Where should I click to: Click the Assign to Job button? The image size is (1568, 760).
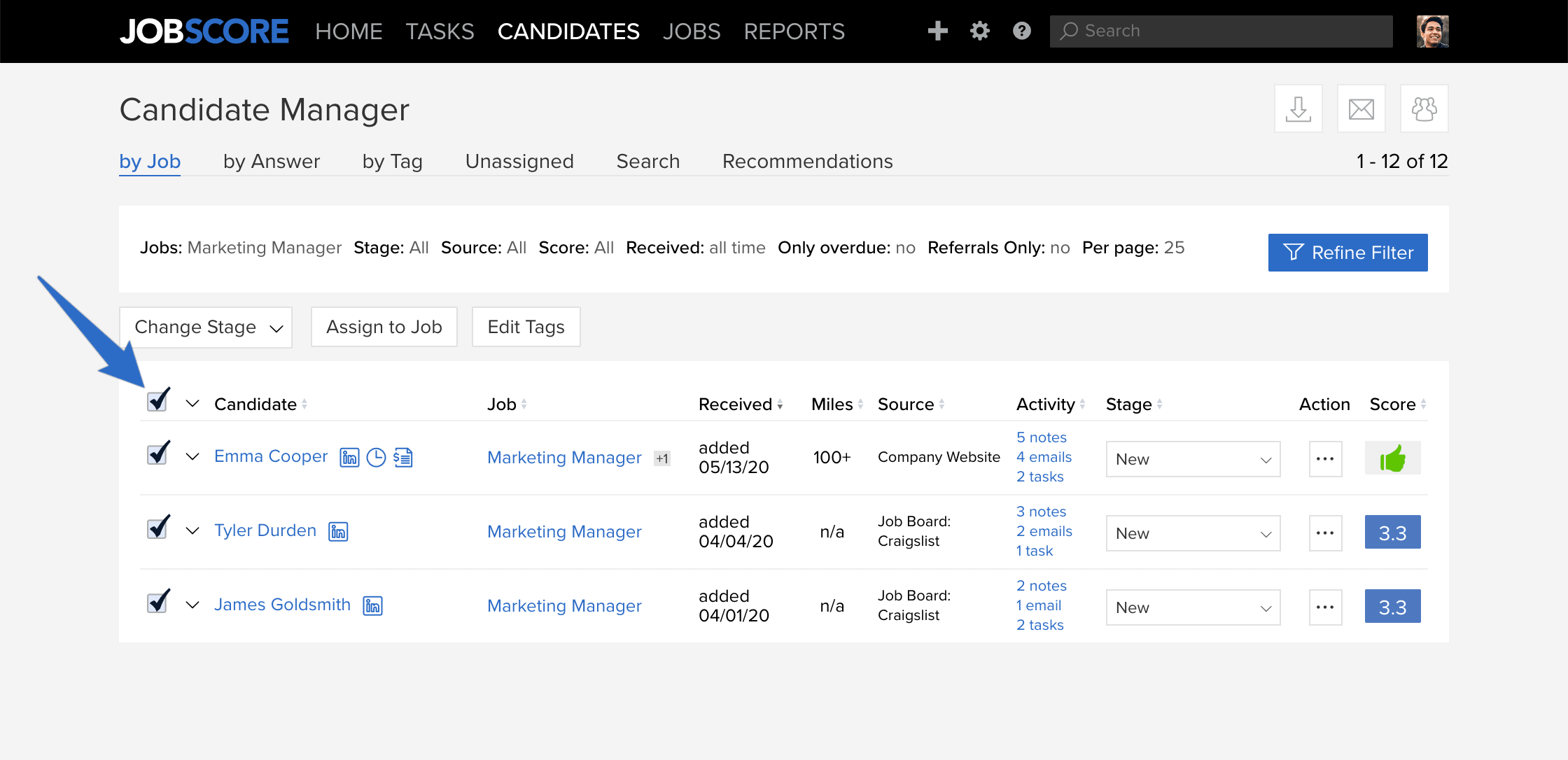pyautogui.click(x=384, y=327)
